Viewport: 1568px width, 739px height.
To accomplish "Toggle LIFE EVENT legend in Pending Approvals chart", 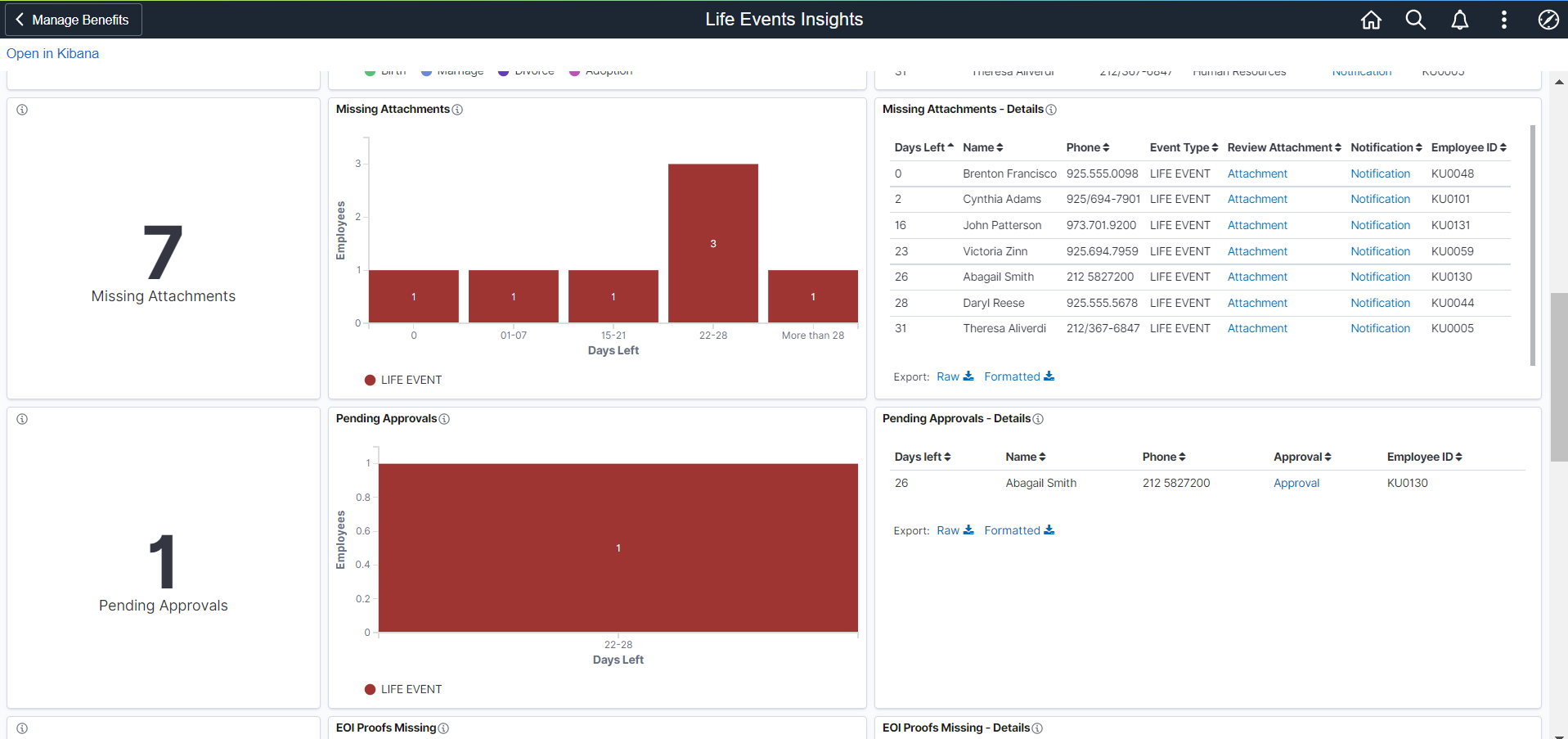I will (403, 689).
